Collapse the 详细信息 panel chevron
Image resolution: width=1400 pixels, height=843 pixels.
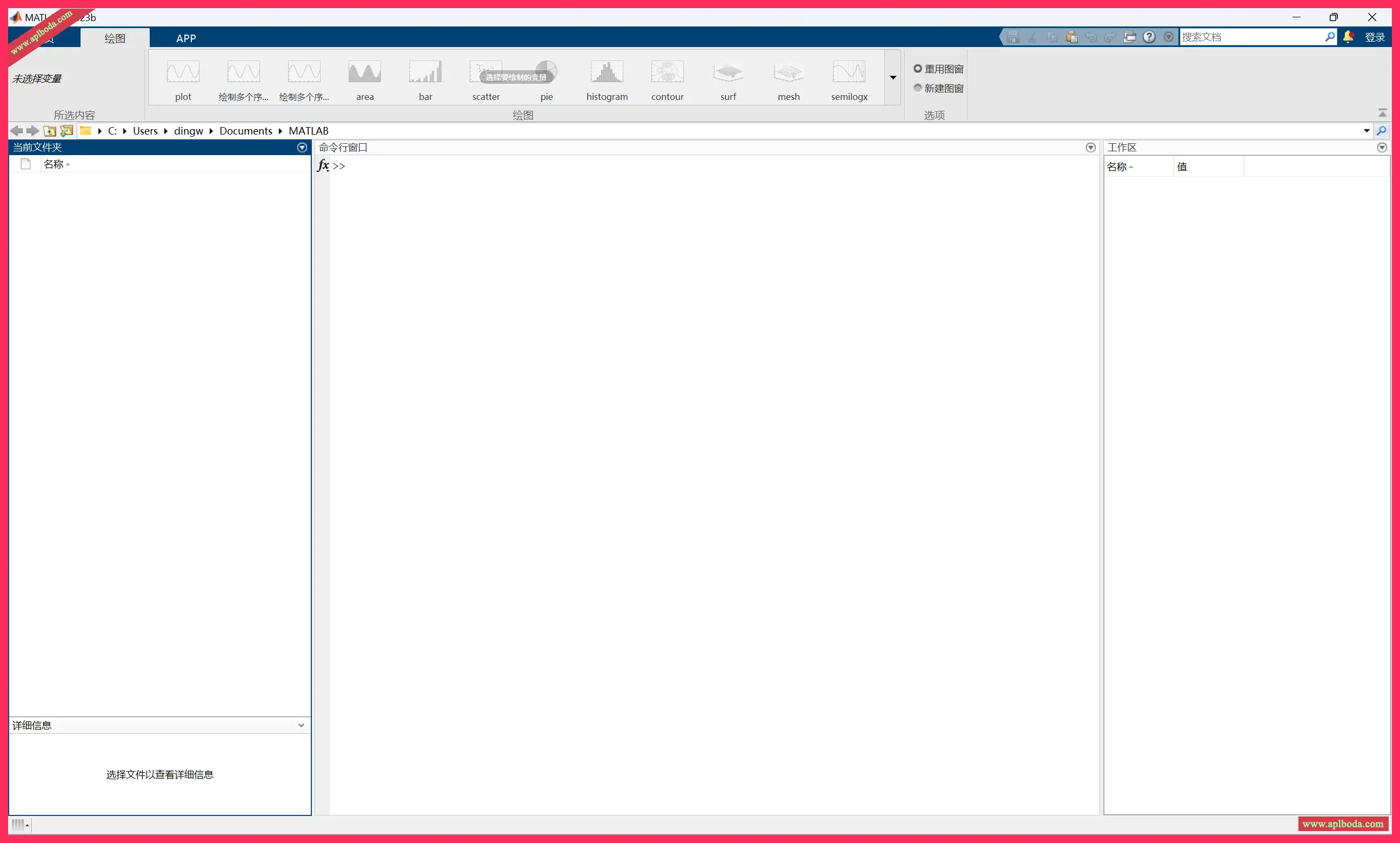pos(301,725)
